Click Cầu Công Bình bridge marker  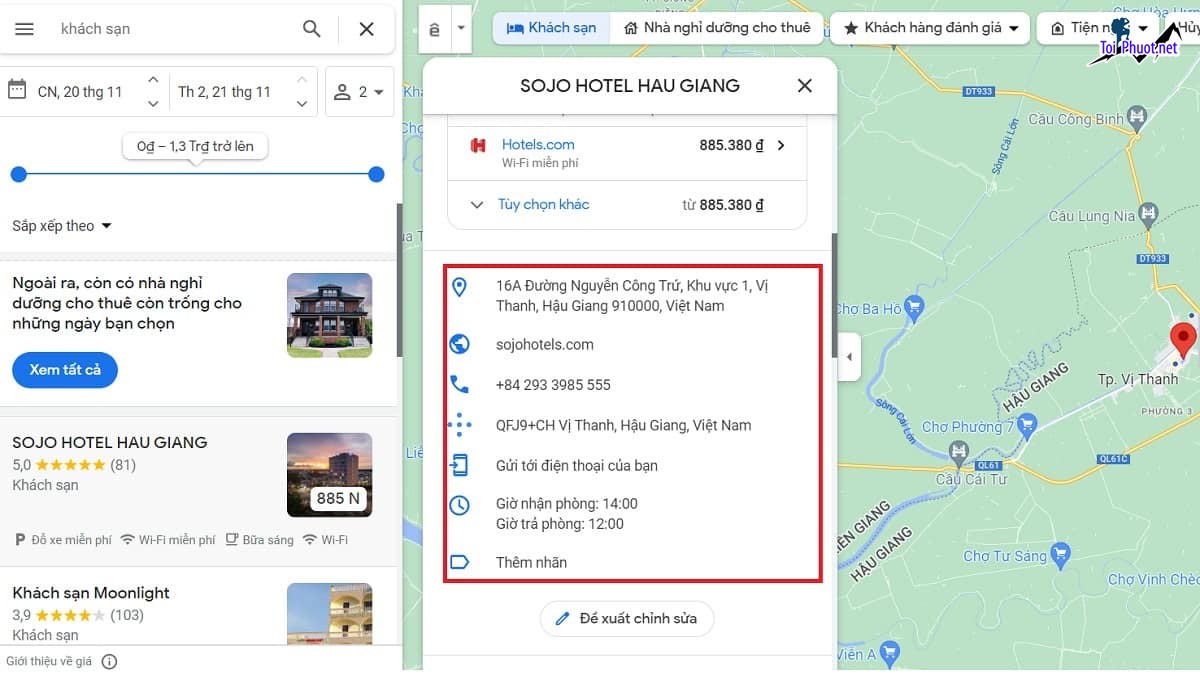pos(1137,118)
